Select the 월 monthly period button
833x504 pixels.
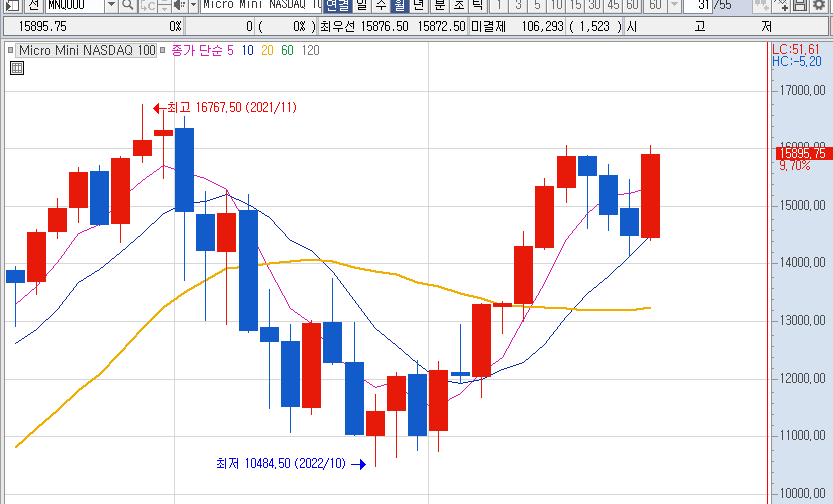pyautogui.click(x=399, y=5)
